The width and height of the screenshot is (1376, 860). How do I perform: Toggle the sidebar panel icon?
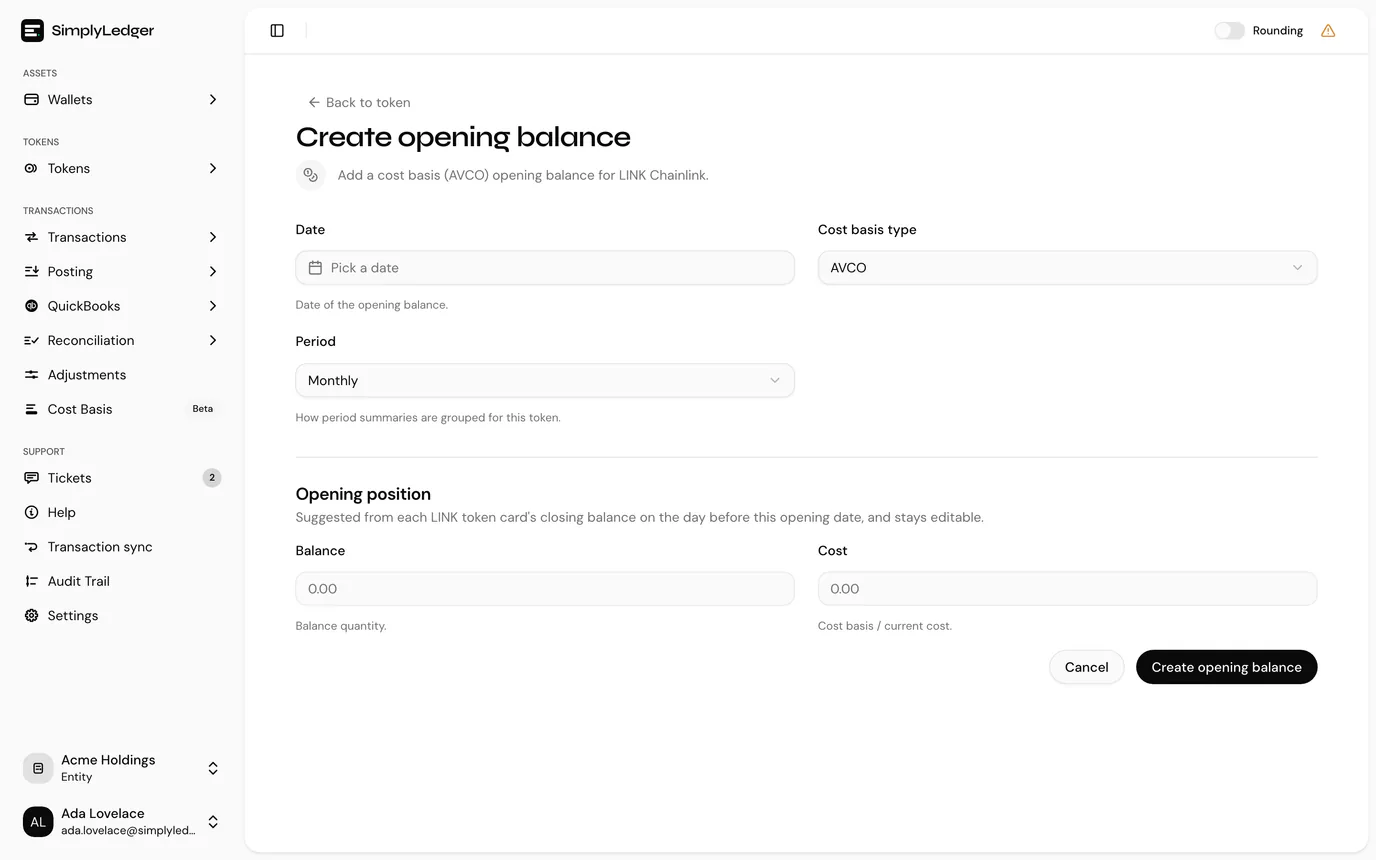277,31
